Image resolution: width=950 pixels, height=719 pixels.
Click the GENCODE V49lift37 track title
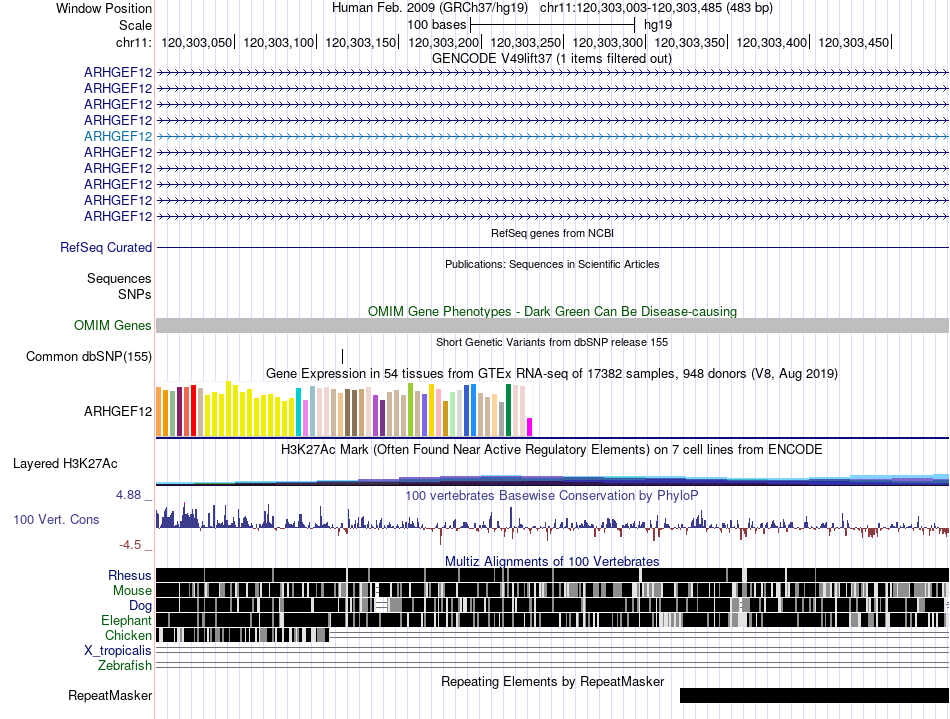tap(551, 58)
